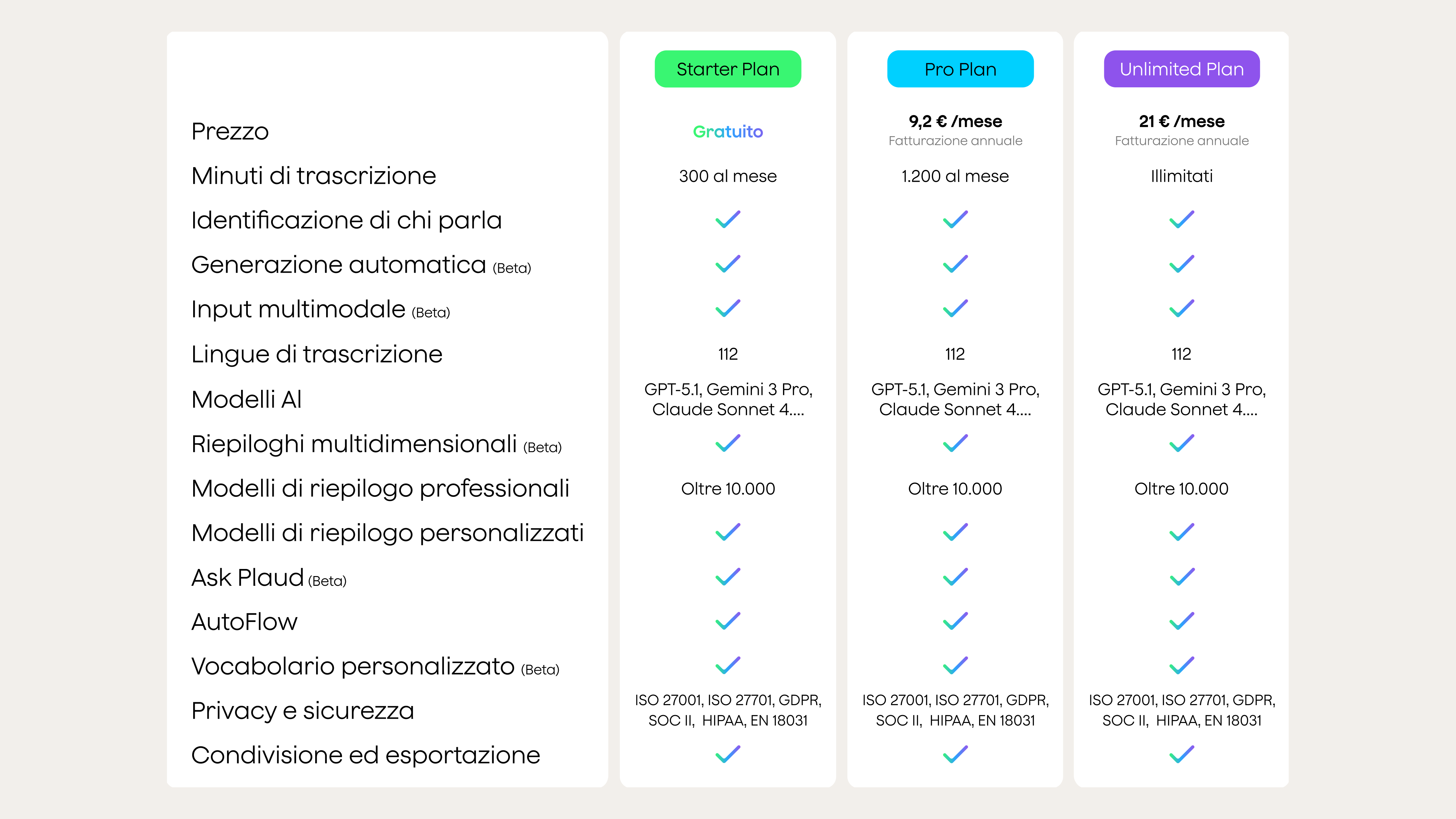Click truncated AI models text in Starter column
Viewport: 1456px width, 819px height.
[x=728, y=399]
